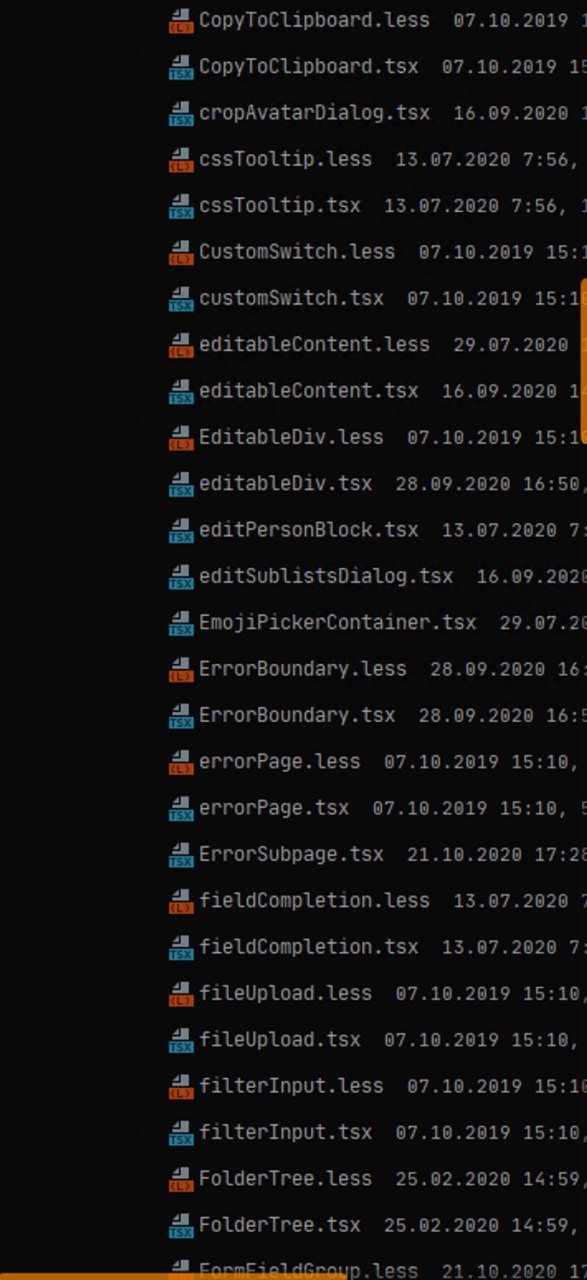Select editSublistsDialog.tsx in the file list

pyautogui.click(x=326, y=575)
